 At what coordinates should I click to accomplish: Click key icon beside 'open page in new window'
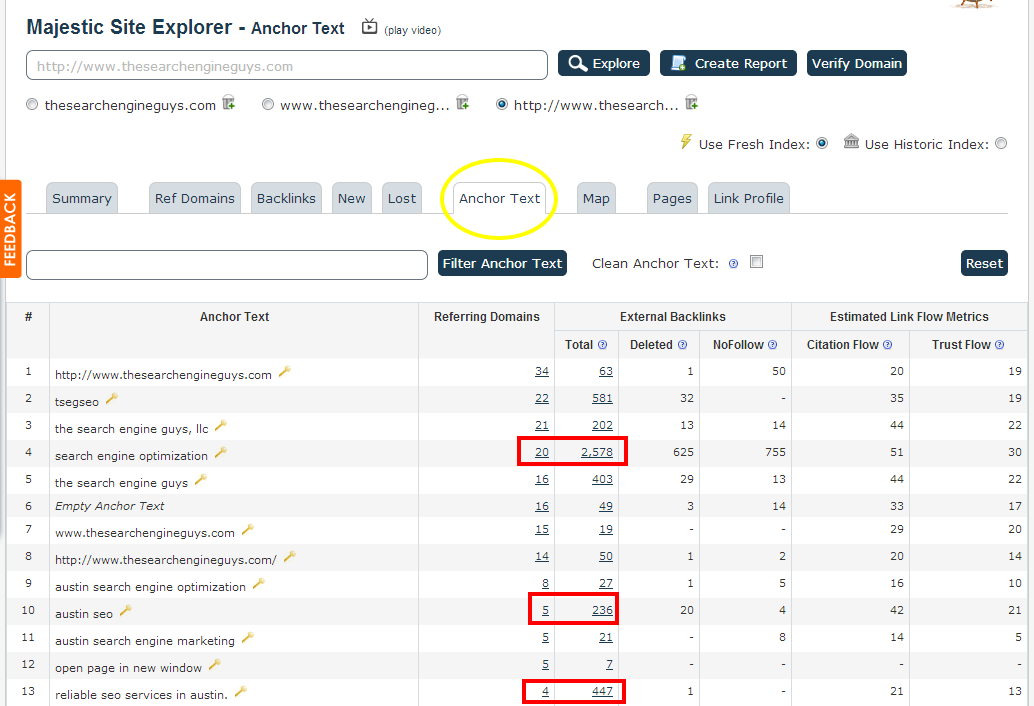click(x=215, y=664)
